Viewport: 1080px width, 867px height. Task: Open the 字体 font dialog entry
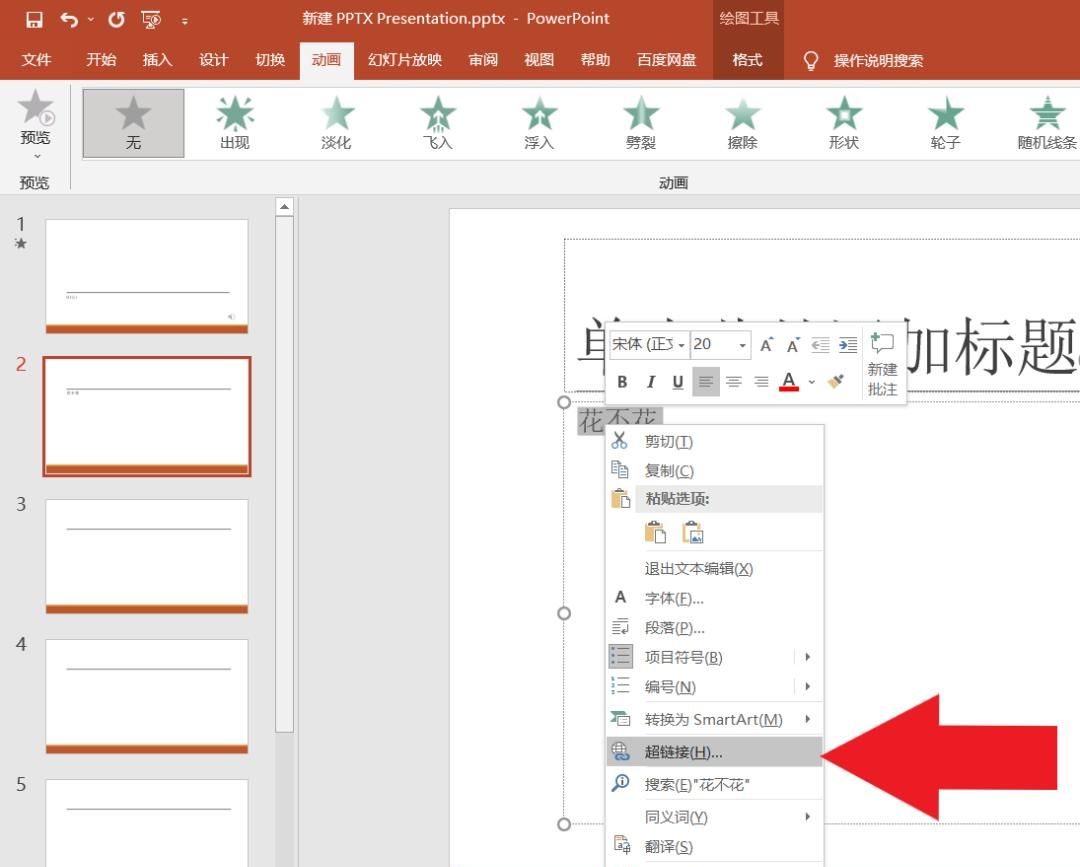pos(673,598)
